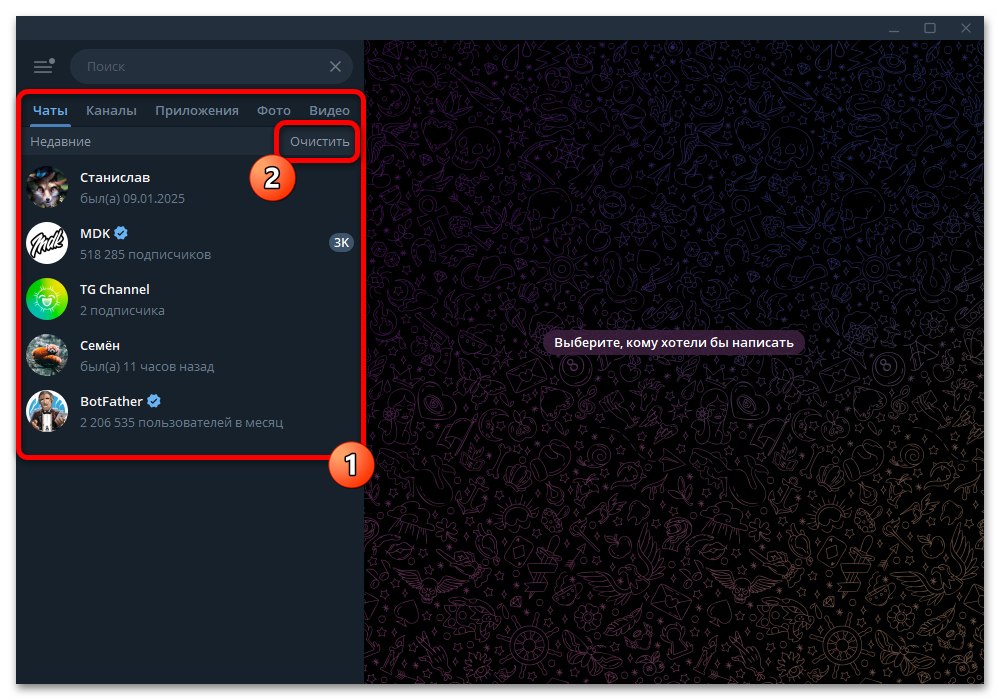Click the 2 подписчика subtitle
Viewport: 1000px width, 700px height.
pos(122,310)
